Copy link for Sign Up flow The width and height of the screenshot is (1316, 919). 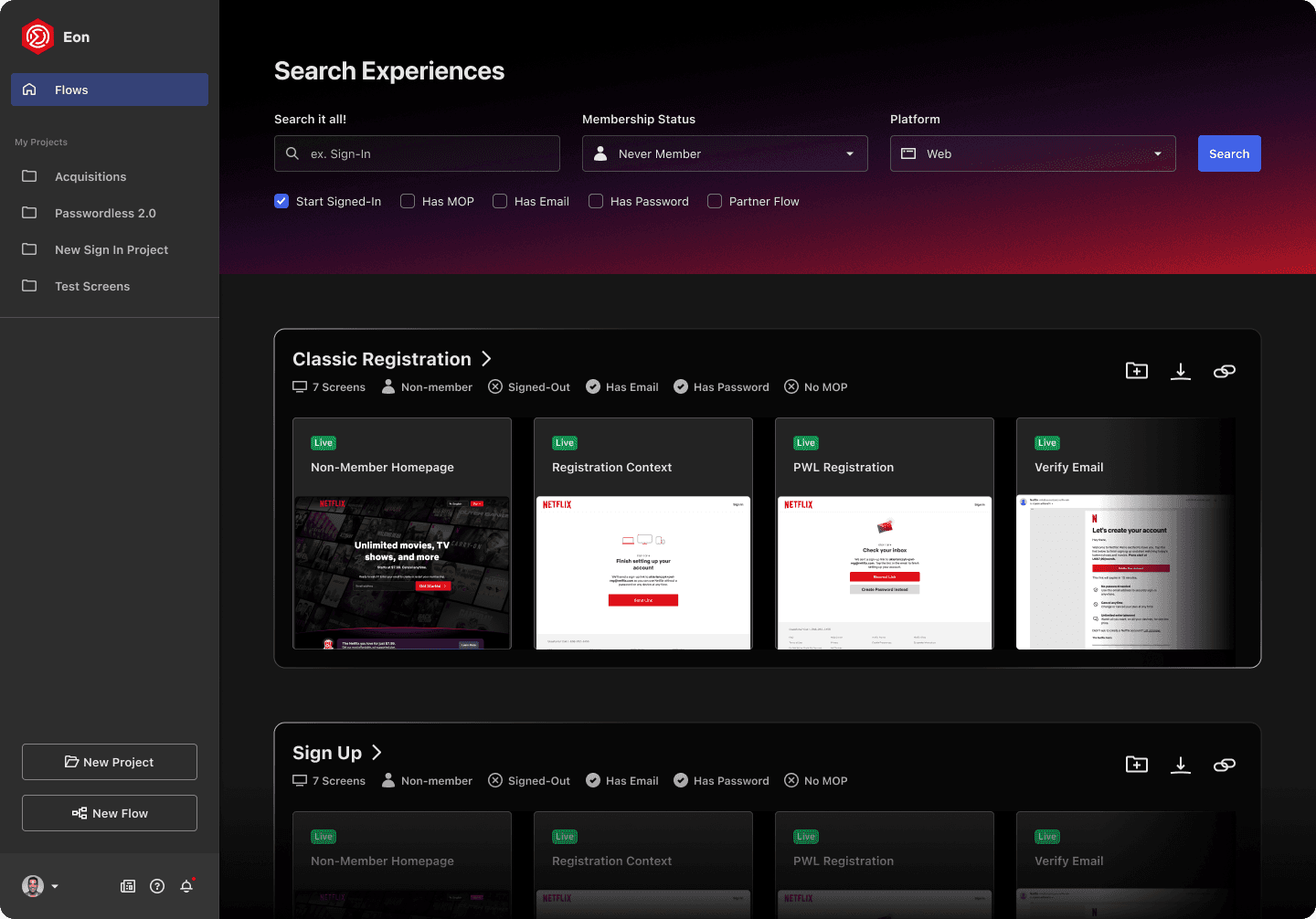point(1225,764)
